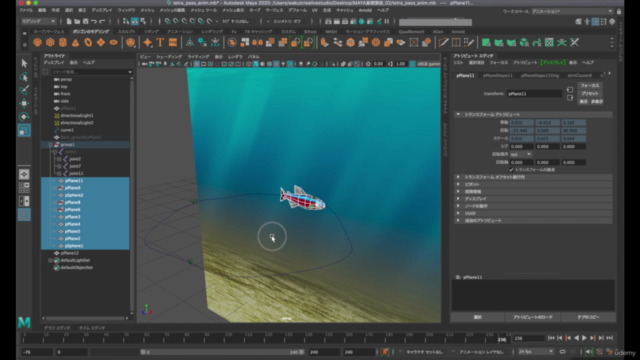
Task: Expand the UUID section
Action: point(458,213)
